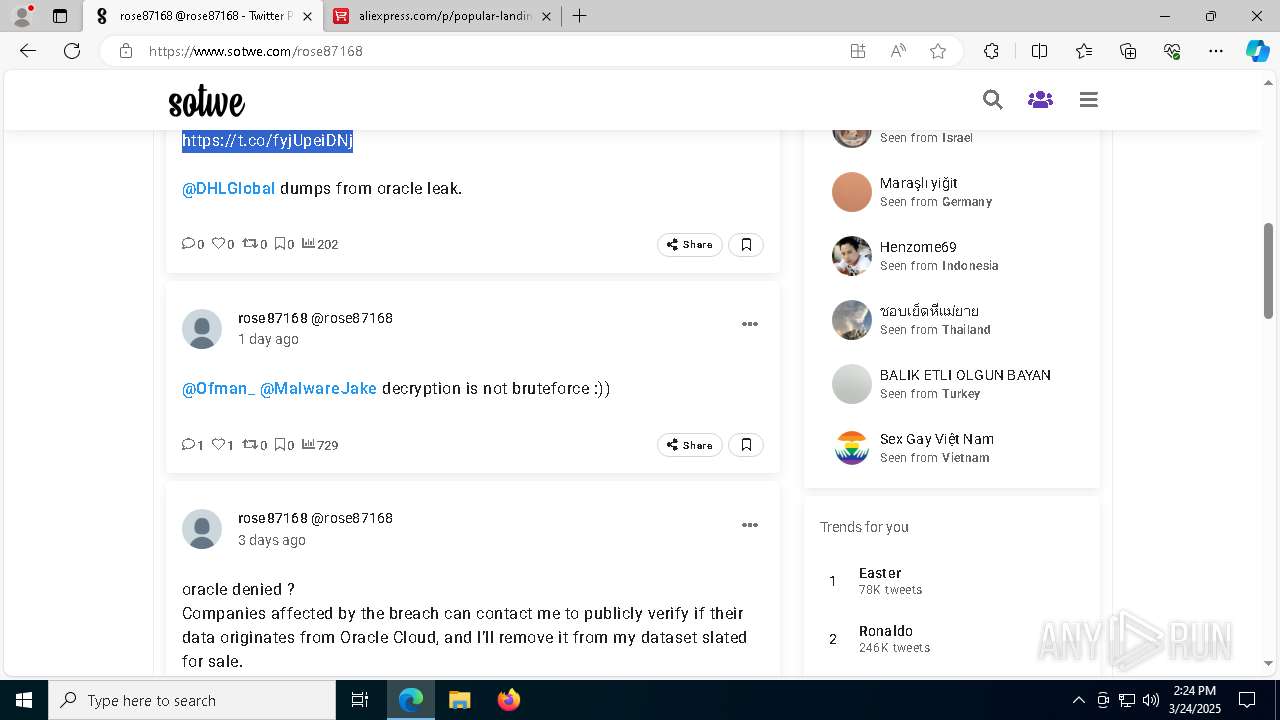Share the decryption tweet
The width and height of the screenshot is (1280, 720).
point(690,445)
